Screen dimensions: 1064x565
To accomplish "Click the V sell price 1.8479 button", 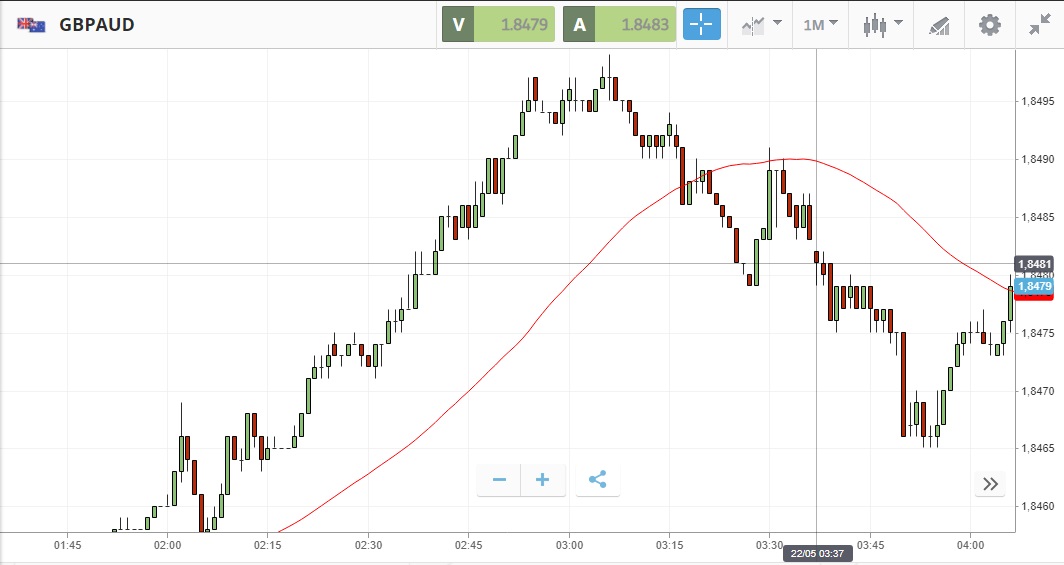I will 497,25.
